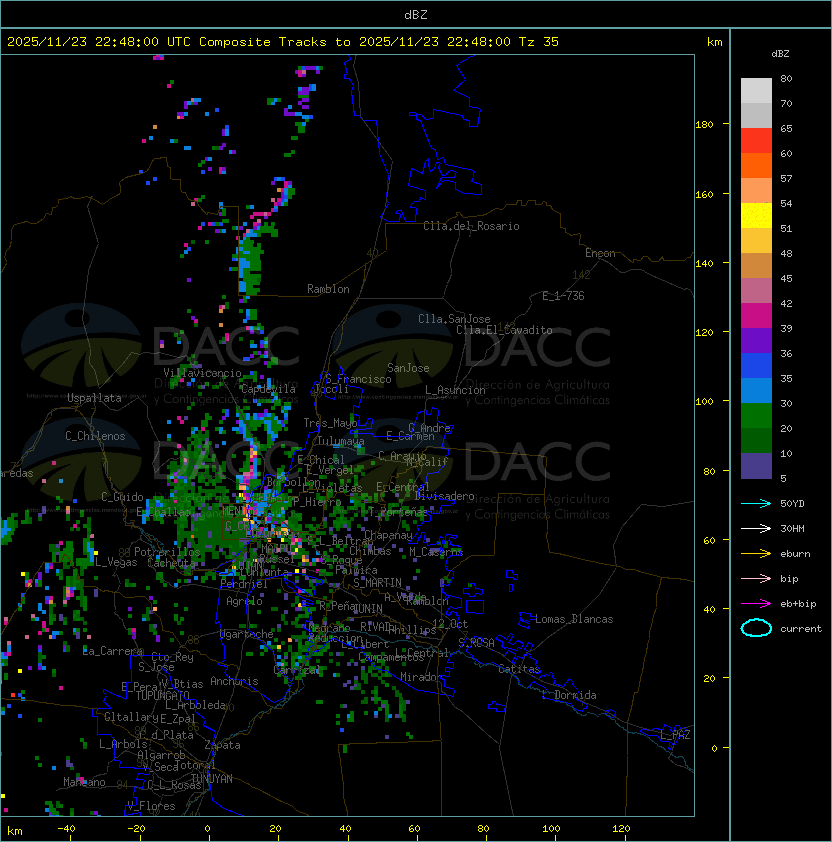Click the pink bip arrow icon
The image size is (832, 842).
click(x=756, y=578)
